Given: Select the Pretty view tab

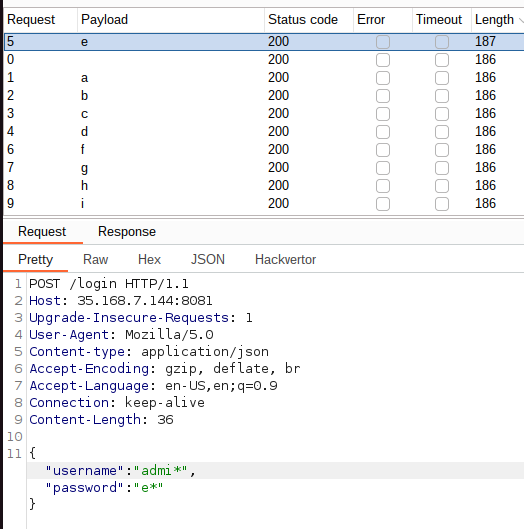Looking at the screenshot, I should [35, 260].
